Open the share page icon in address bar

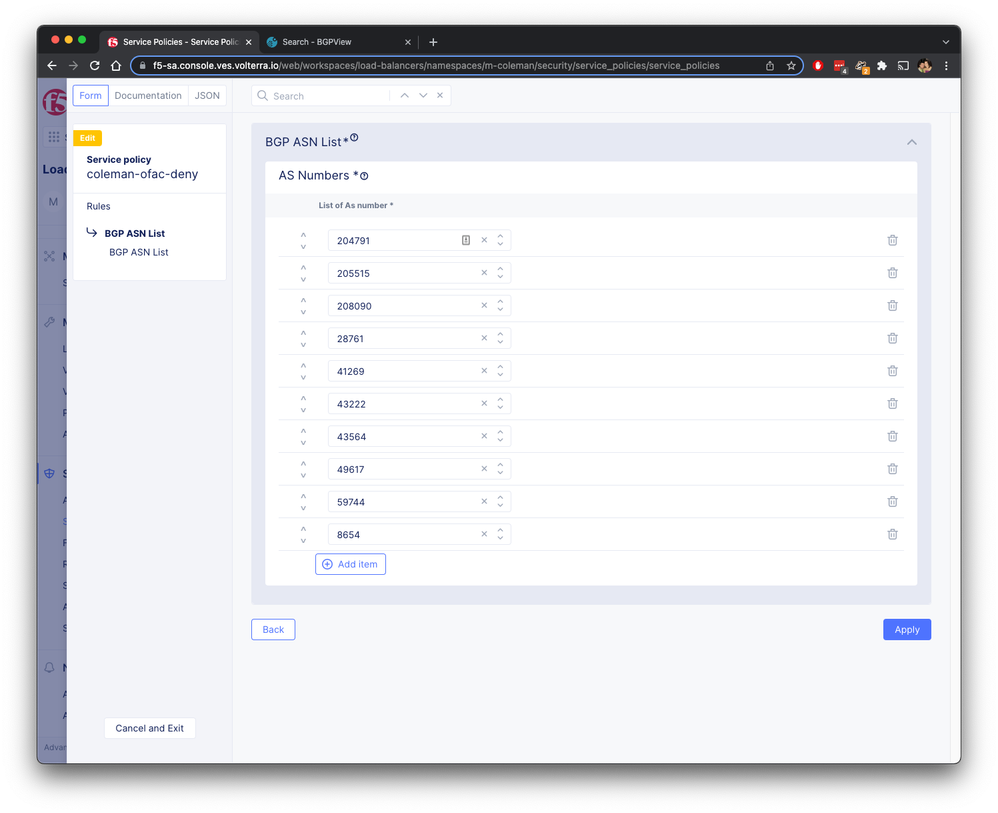pos(770,66)
